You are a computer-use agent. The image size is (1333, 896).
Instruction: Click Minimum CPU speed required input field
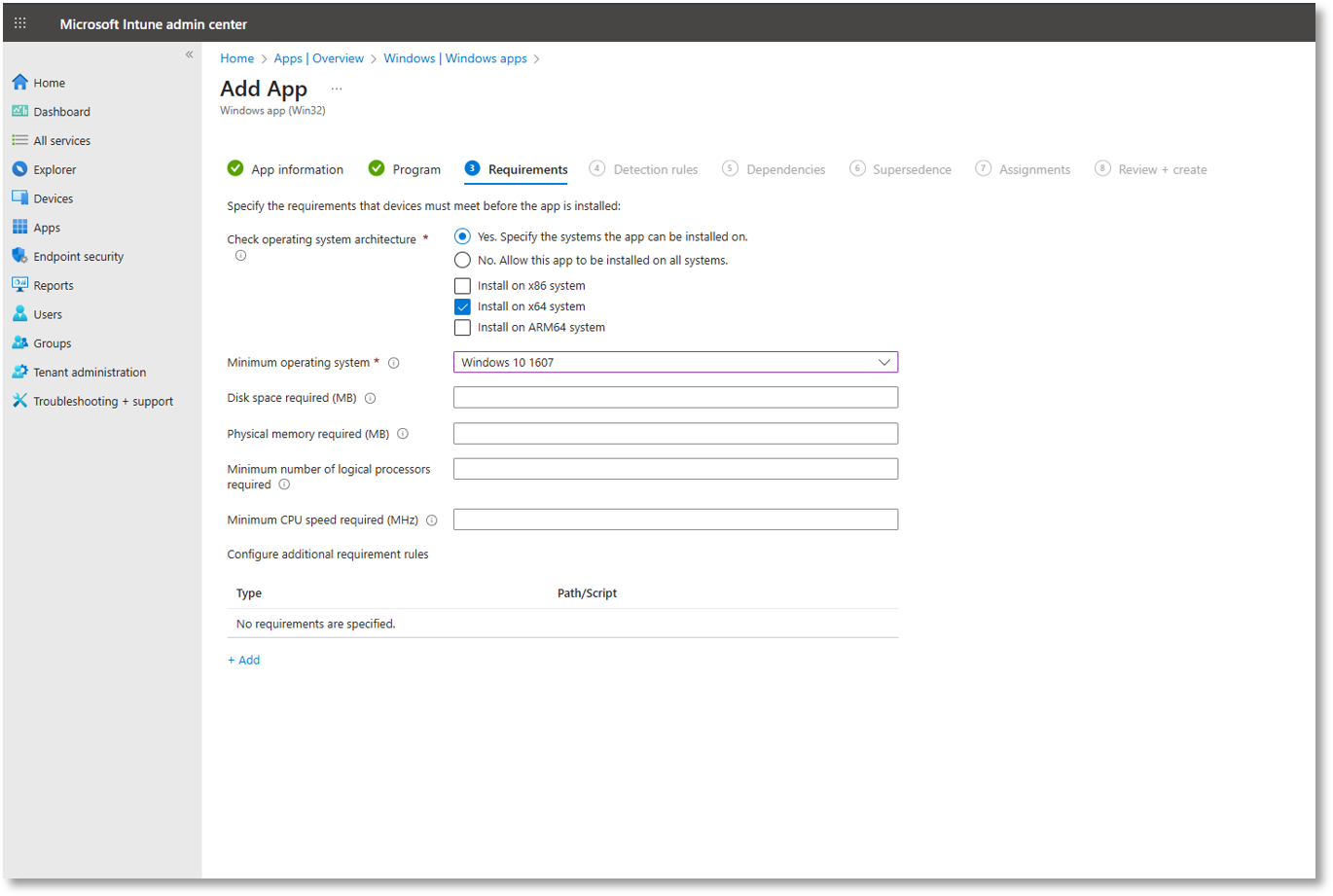click(675, 519)
